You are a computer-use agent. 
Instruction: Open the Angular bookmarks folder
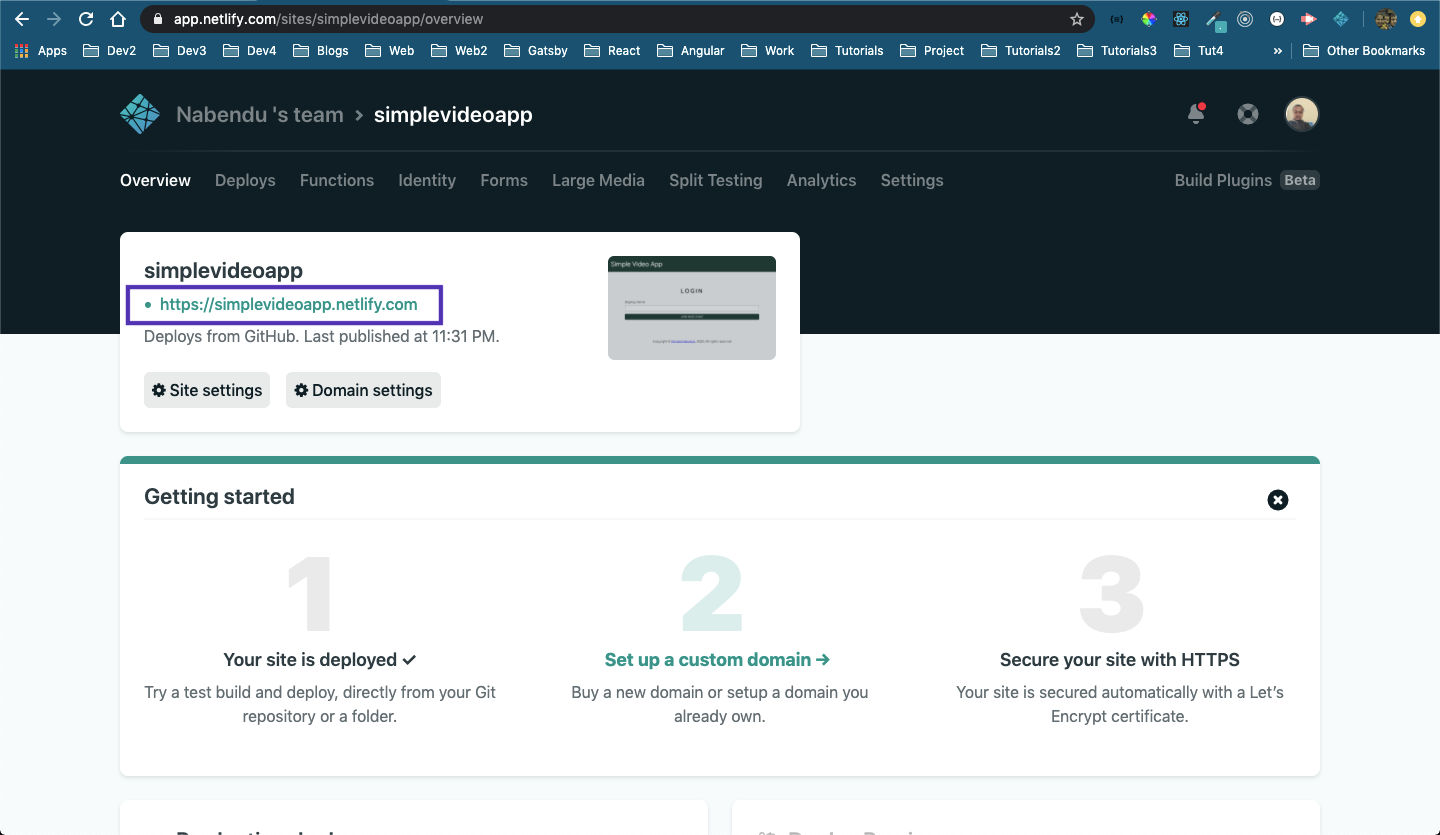[691, 50]
